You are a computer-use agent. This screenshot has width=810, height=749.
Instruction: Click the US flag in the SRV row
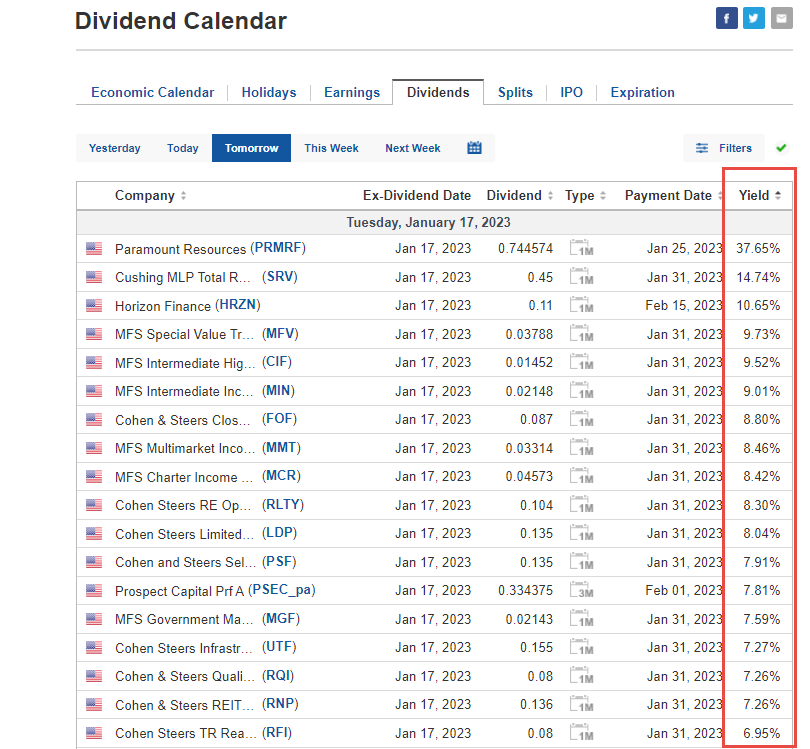tap(94, 277)
